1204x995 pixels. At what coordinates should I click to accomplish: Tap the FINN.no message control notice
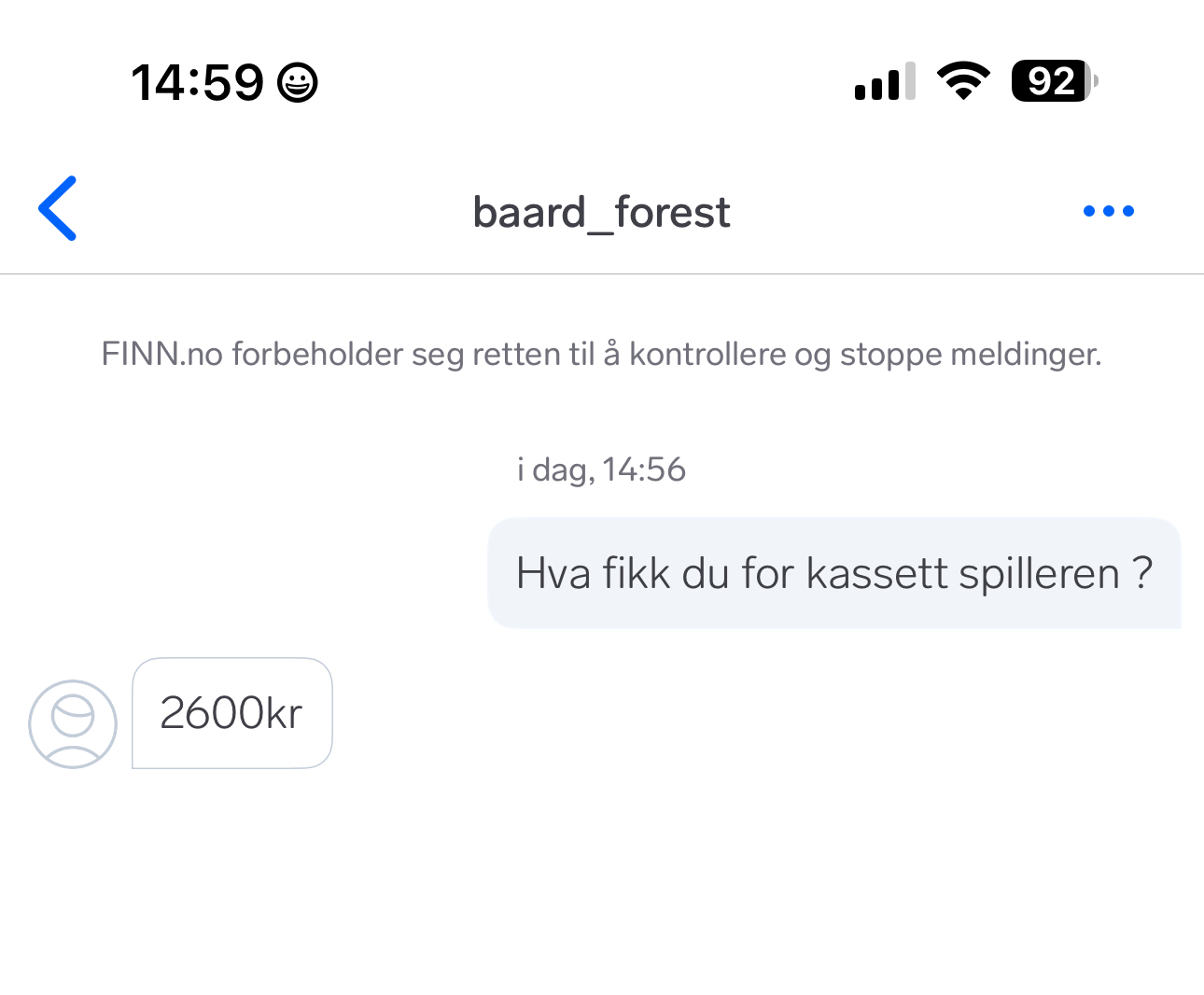(601, 355)
